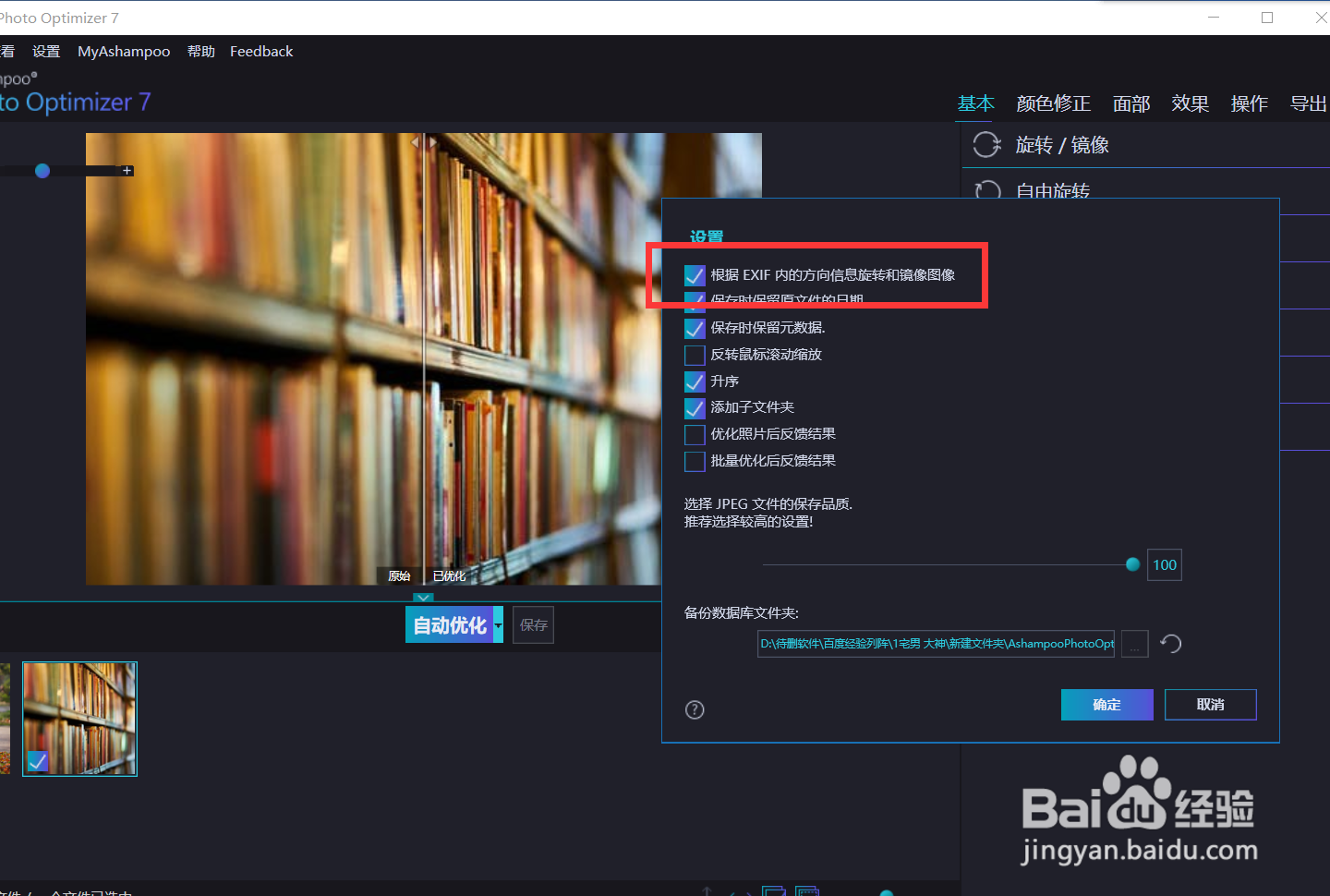Click the zoom-in plus icon beside zoom slider
This screenshot has width=1330, height=896.
coord(127,170)
